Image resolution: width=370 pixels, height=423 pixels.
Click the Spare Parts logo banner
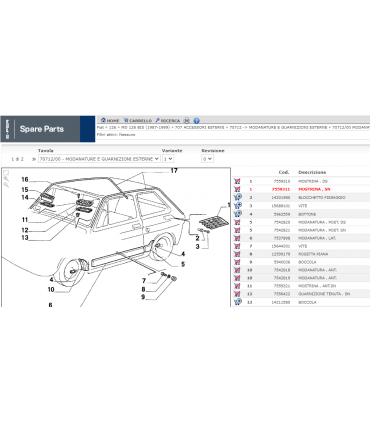(x=48, y=129)
